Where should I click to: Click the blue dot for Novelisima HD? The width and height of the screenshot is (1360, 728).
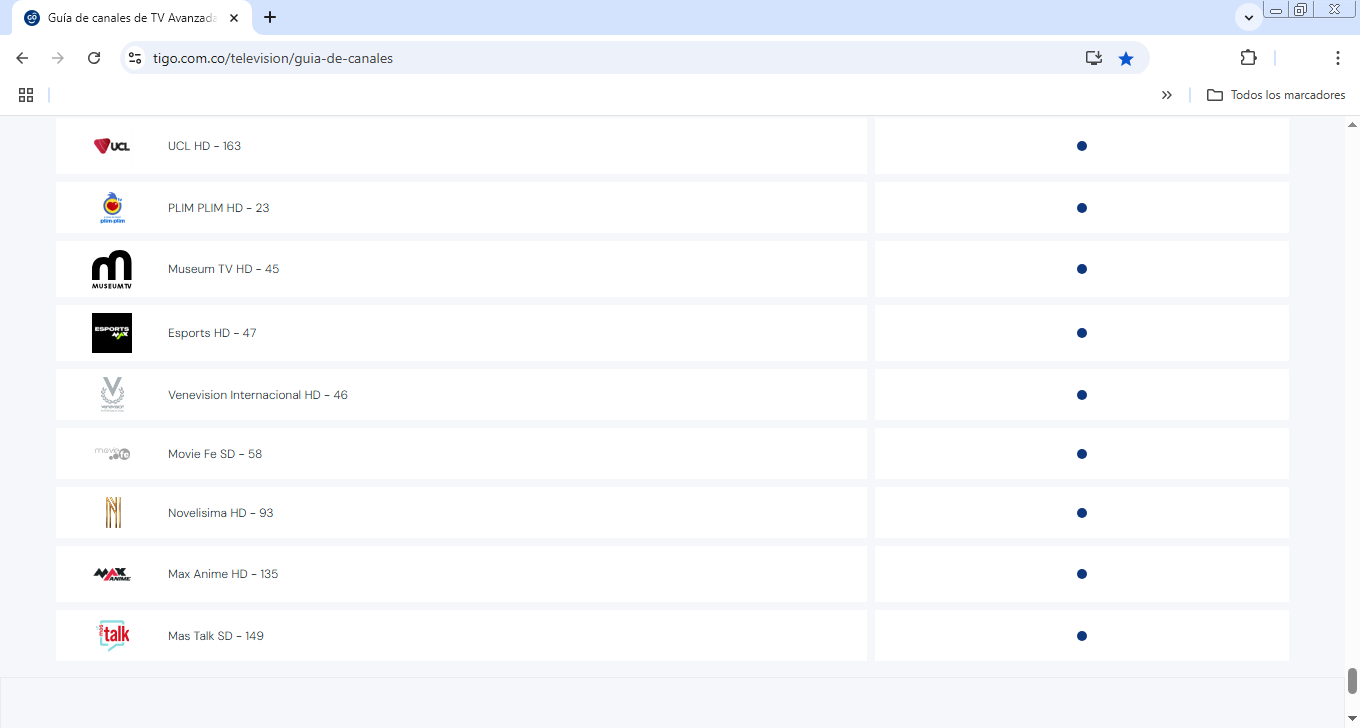tap(1081, 513)
